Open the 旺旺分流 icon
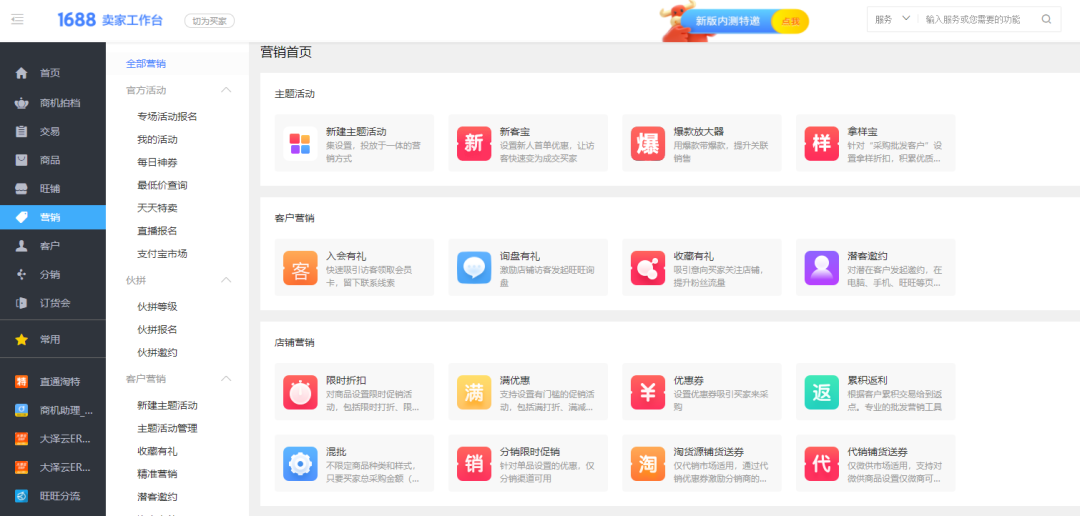 (21, 496)
